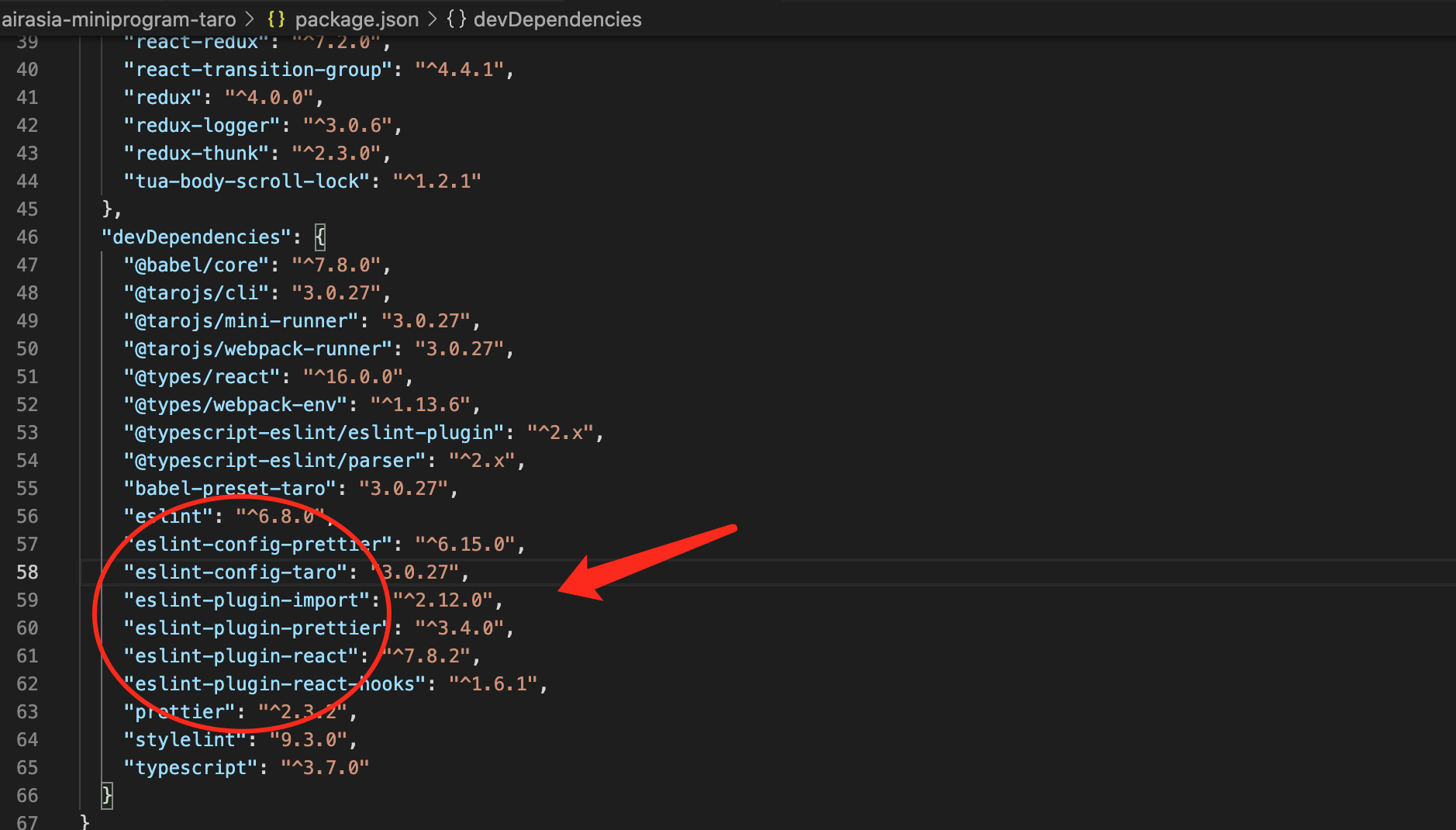Viewport: 1456px width, 830px height.
Task: Click the "^1.6.1" version value
Action: coord(493,684)
